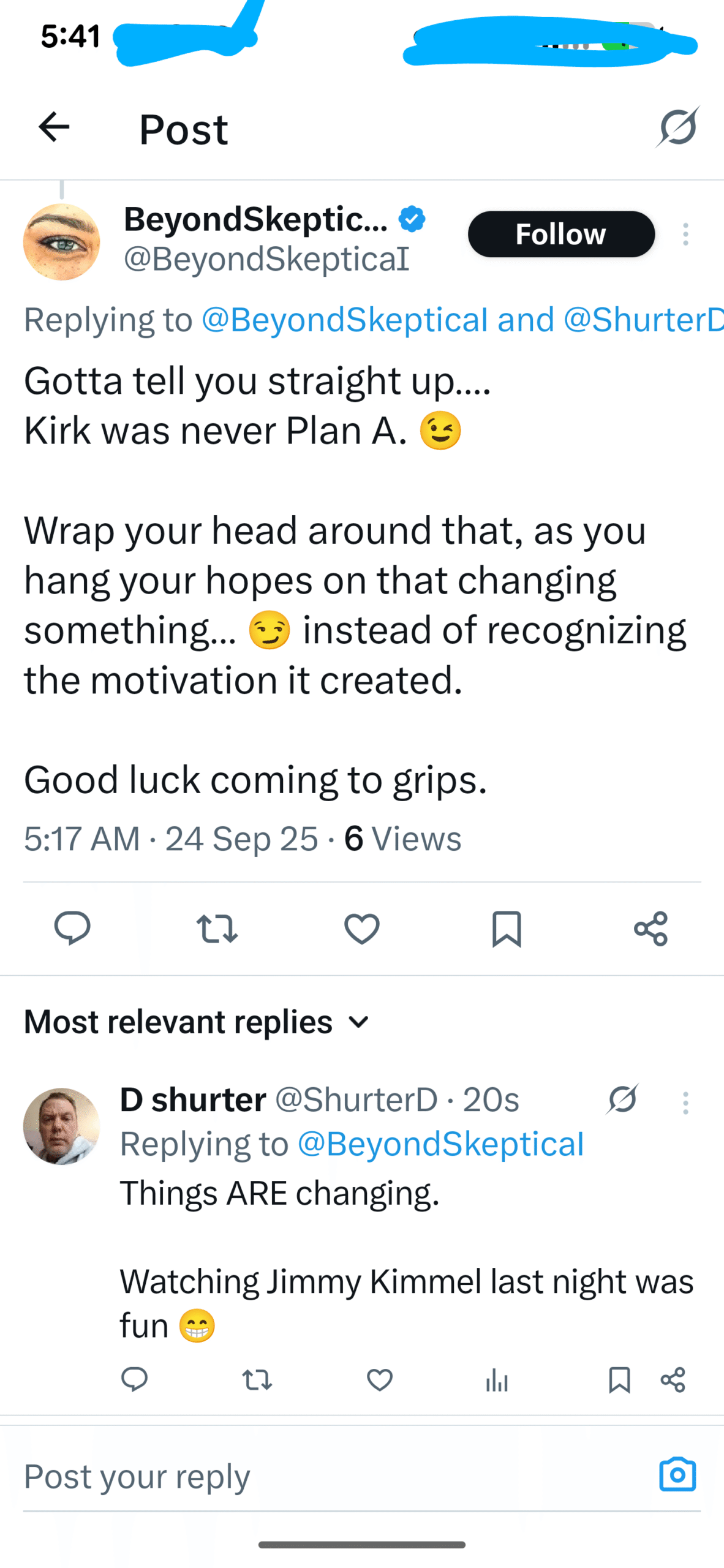
Task: Tap the reply icon under main post
Action: point(72,929)
